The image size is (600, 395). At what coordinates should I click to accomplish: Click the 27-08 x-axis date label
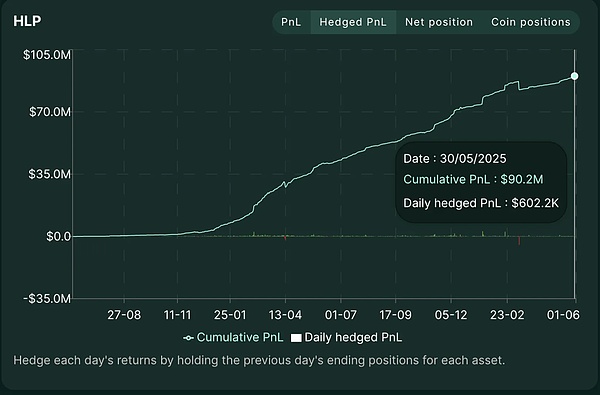[x=124, y=315]
